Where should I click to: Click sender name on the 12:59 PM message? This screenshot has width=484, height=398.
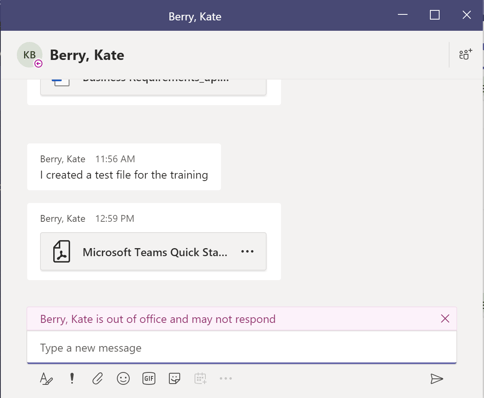(x=63, y=219)
